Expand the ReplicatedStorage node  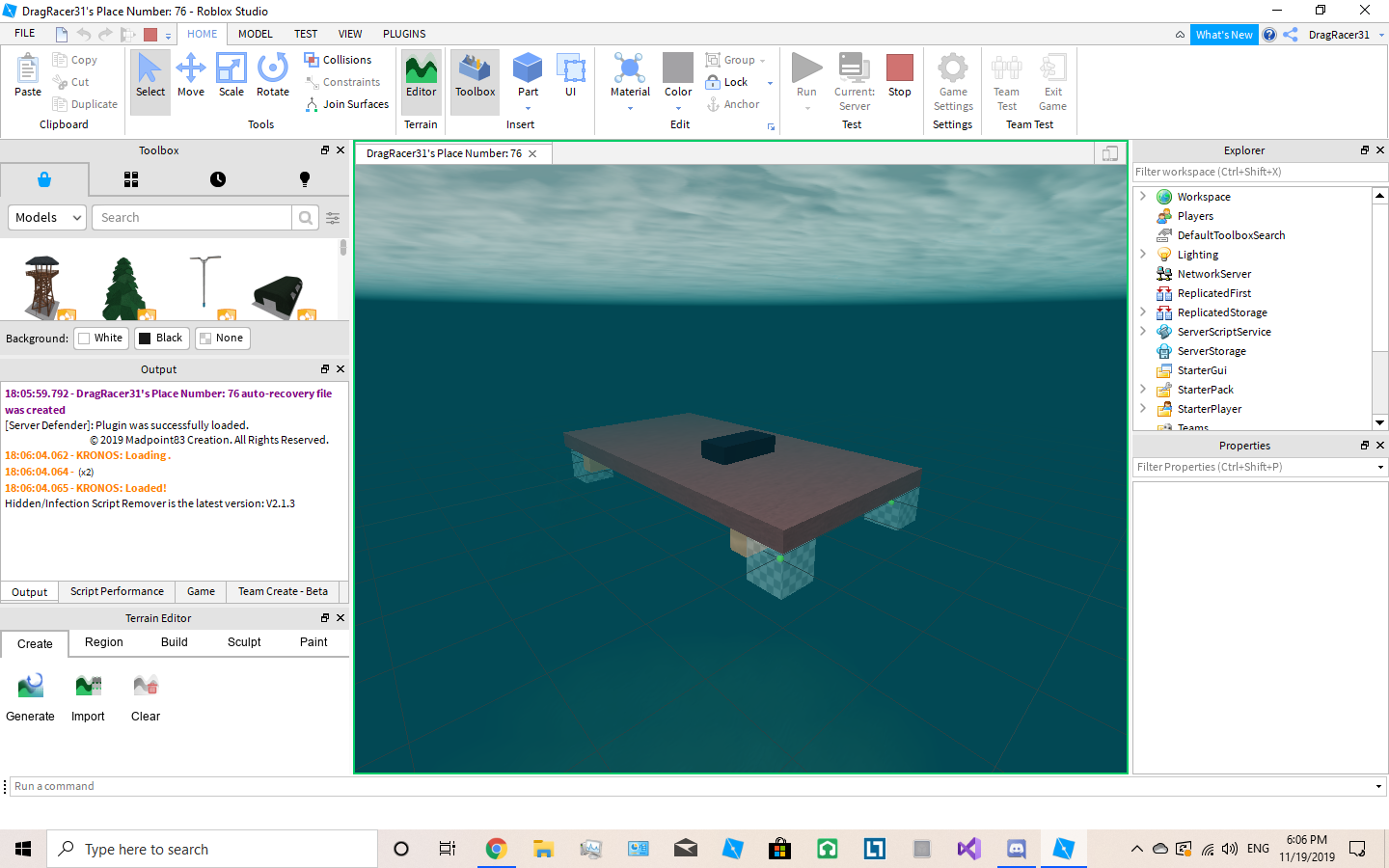(x=1143, y=312)
